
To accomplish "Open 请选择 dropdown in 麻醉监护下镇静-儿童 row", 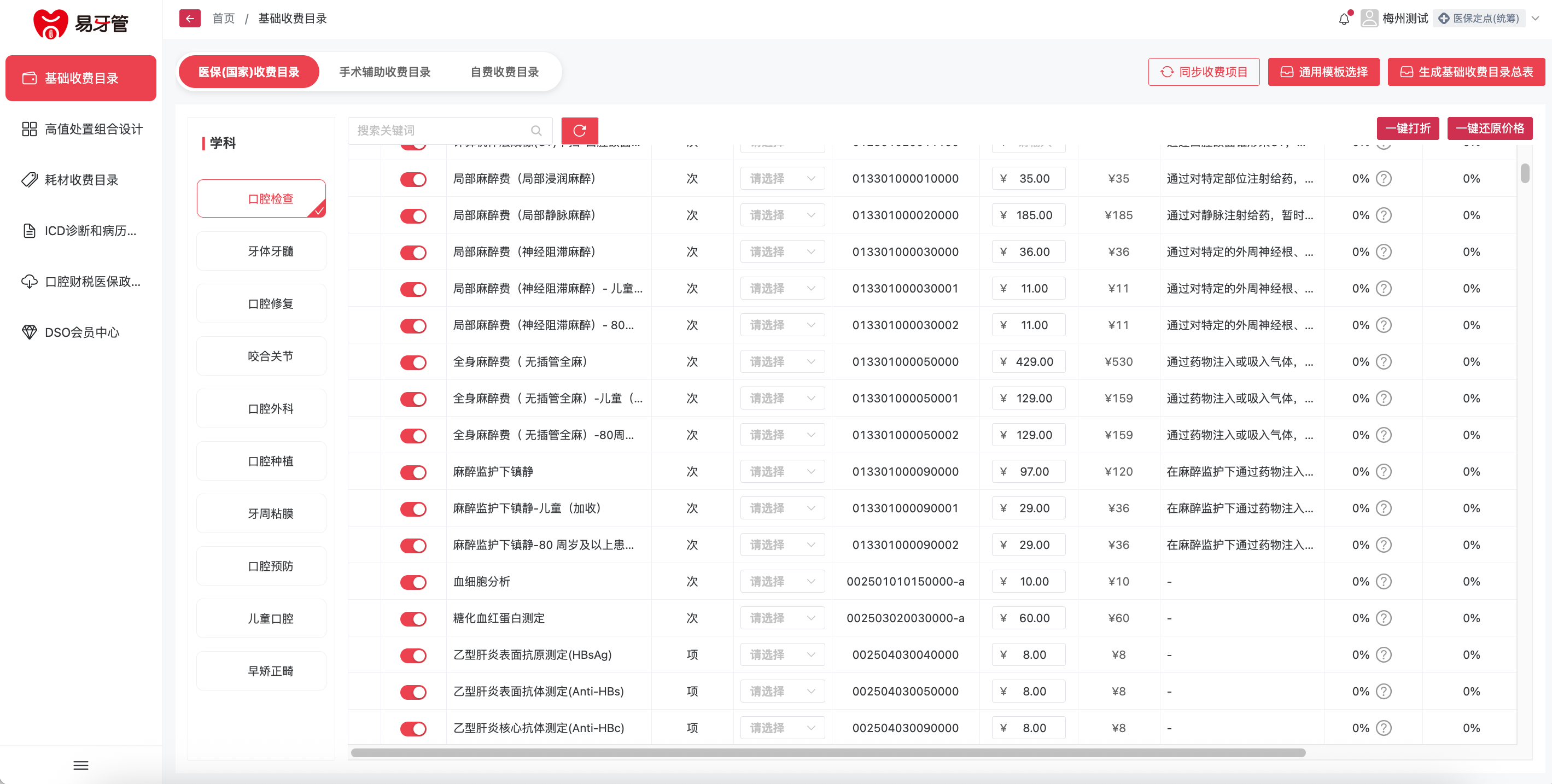I will click(x=782, y=508).
